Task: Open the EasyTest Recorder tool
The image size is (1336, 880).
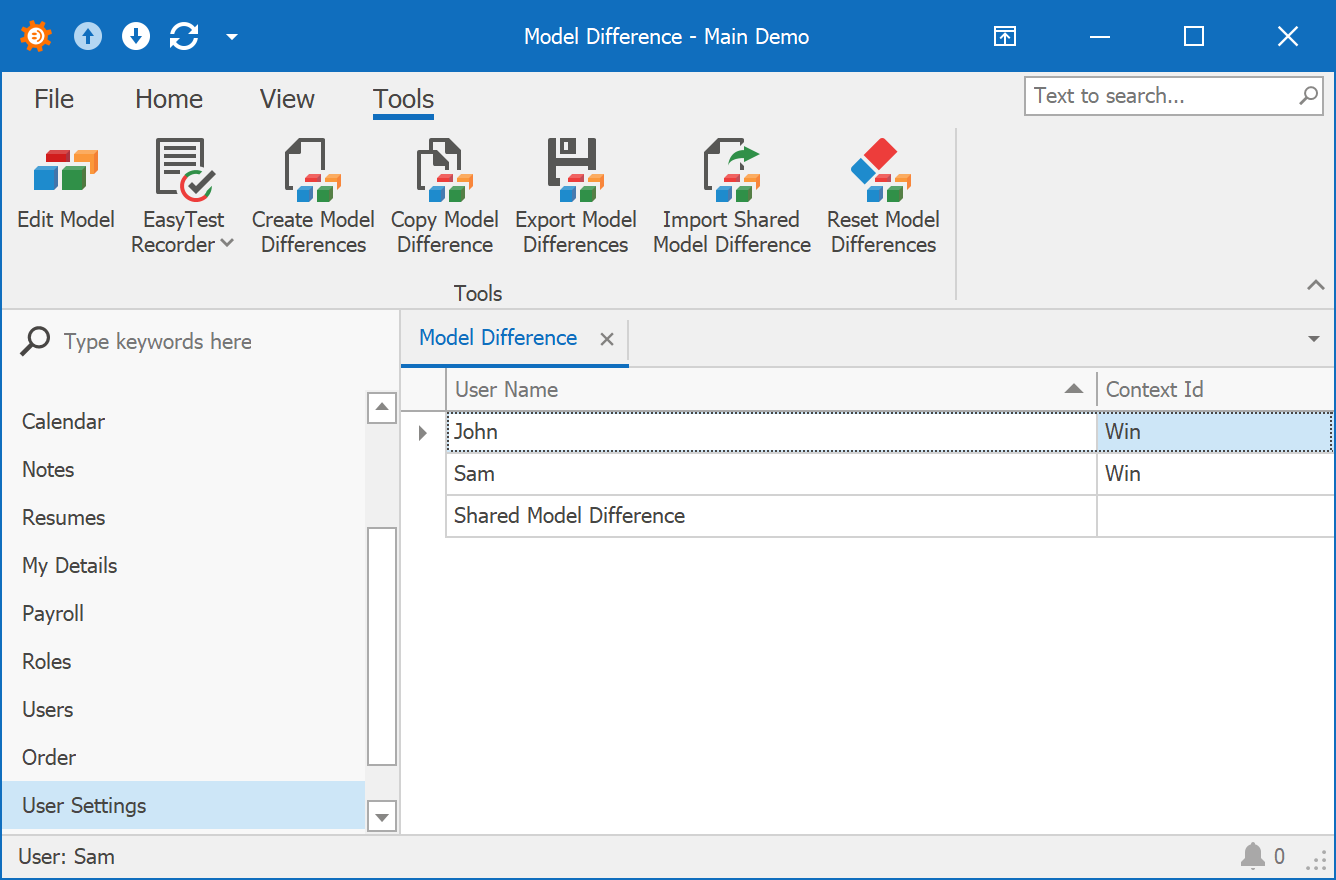Action: click(x=184, y=170)
